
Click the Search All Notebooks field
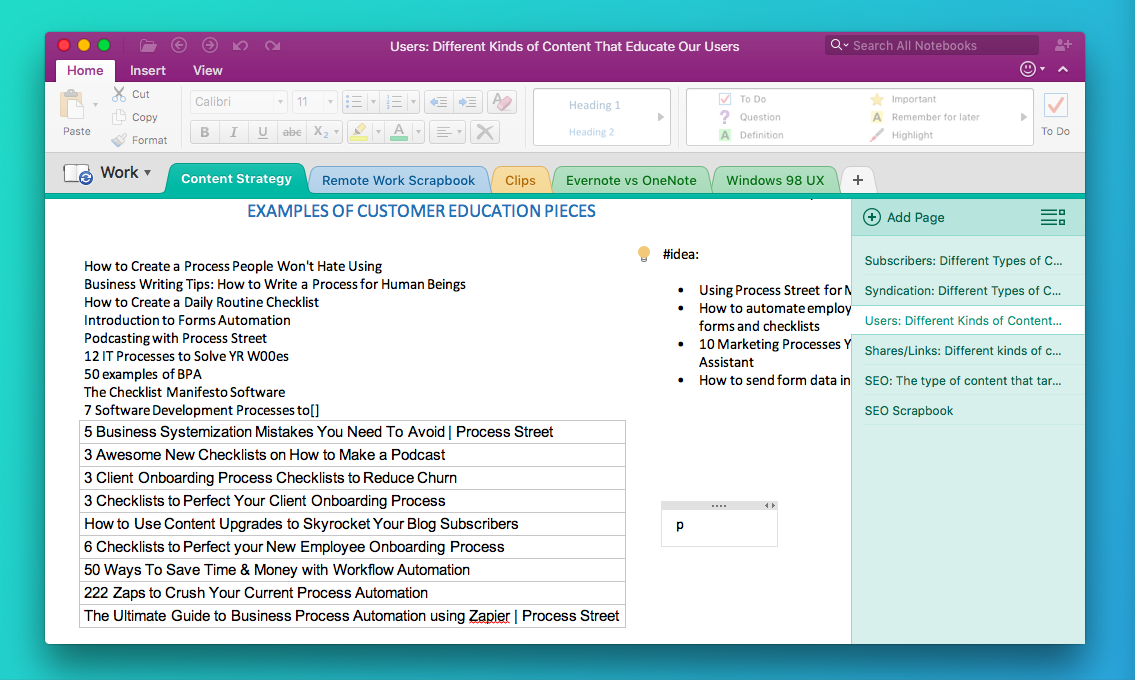click(931, 45)
